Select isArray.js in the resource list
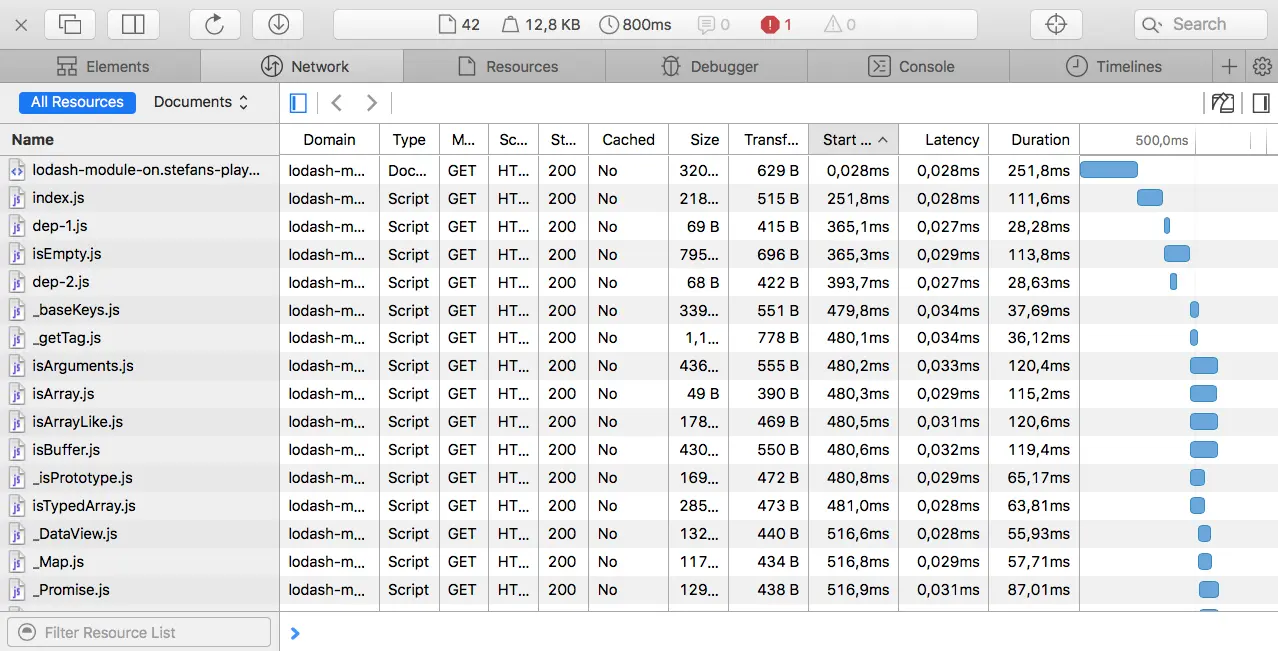Image resolution: width=1278 pixels, height=651 pixels. click(x=140, y=394)
